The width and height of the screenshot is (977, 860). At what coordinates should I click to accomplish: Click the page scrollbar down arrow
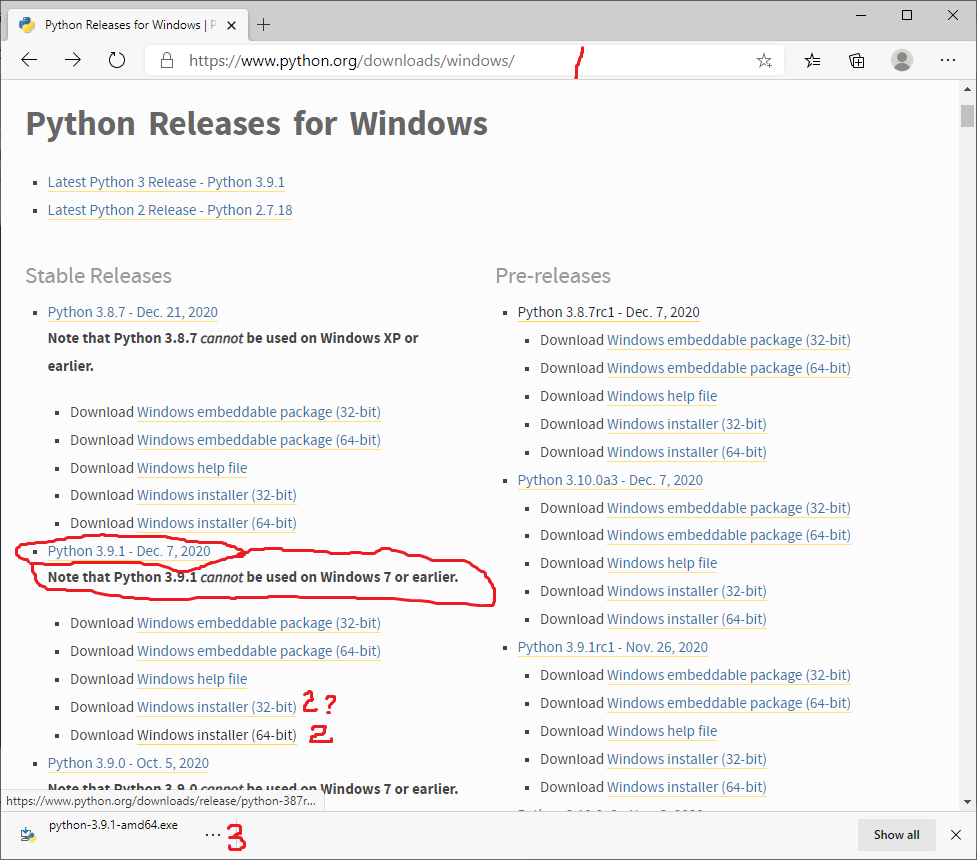click(x=967, y=802)
